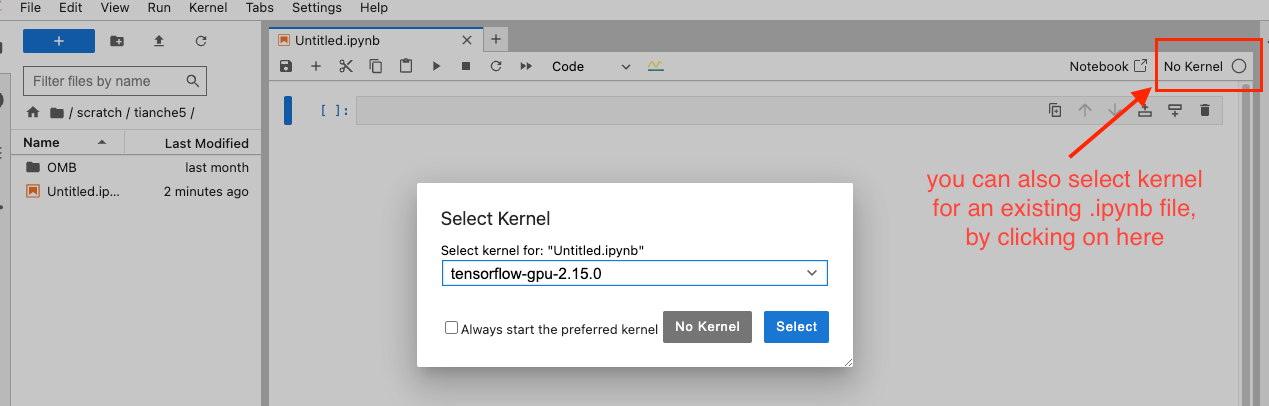
Task: Select Untitled.ipynb in the file list
Action: click(137, 191)
